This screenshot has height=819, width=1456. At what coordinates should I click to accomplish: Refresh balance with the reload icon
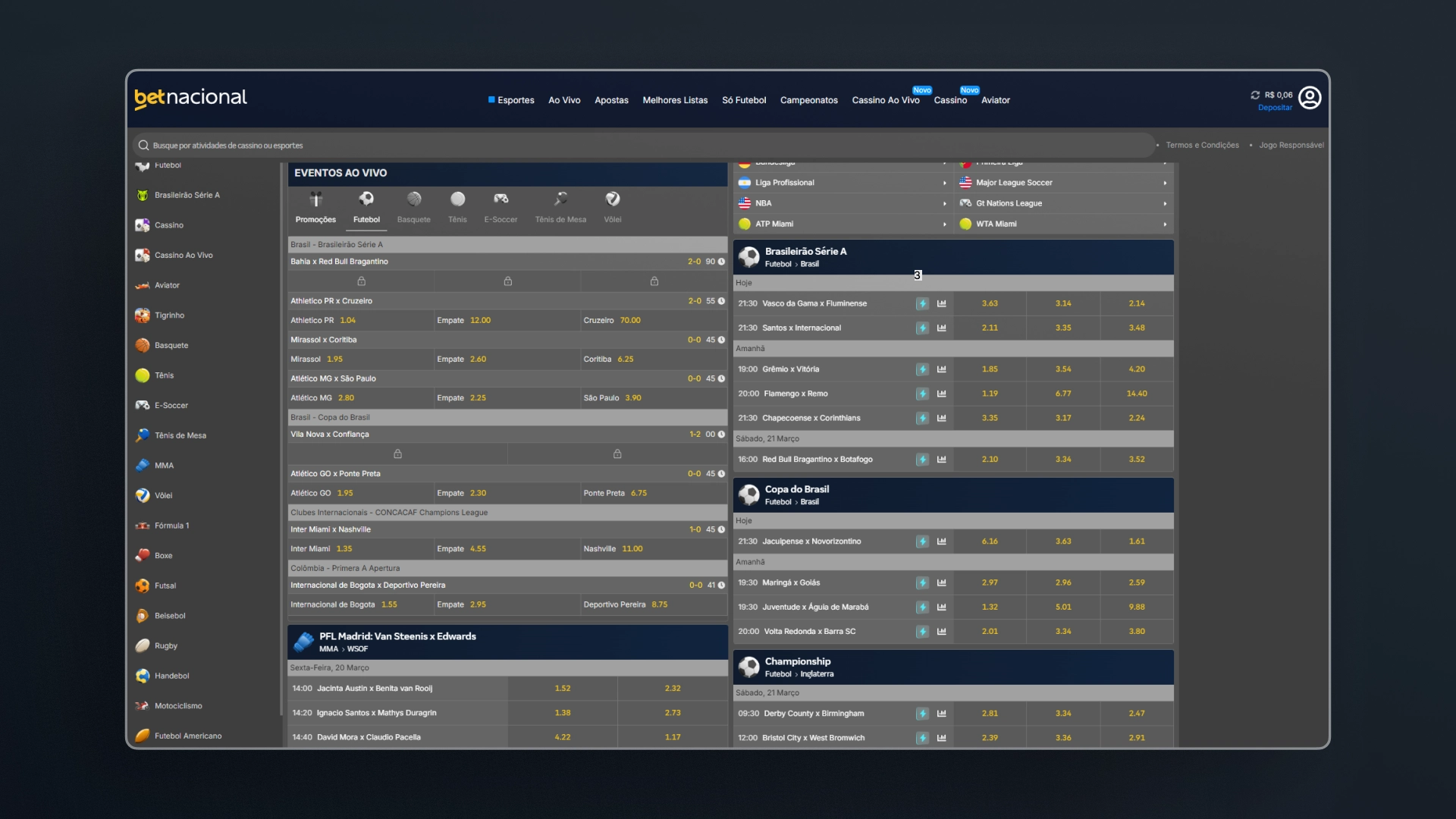coord(1255,95)
